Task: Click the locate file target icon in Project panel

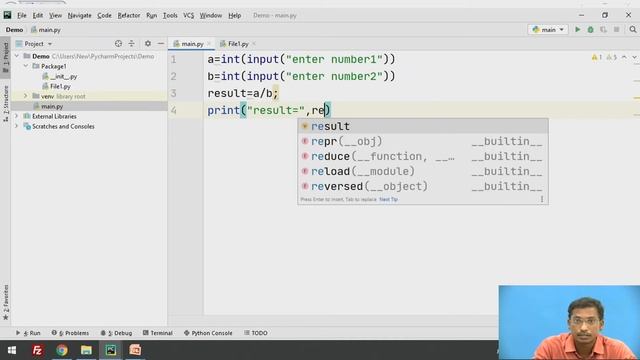Action: point(118,44)
